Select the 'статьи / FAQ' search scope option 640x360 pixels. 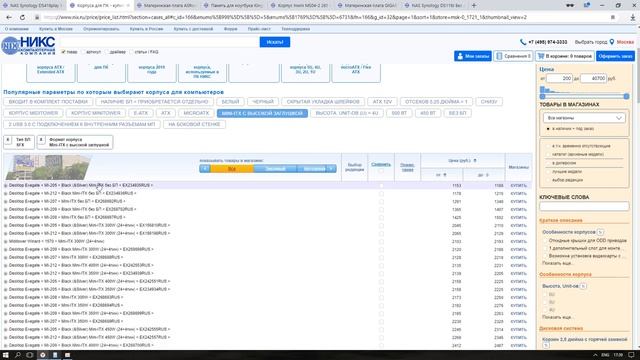[x=131, y=52]
